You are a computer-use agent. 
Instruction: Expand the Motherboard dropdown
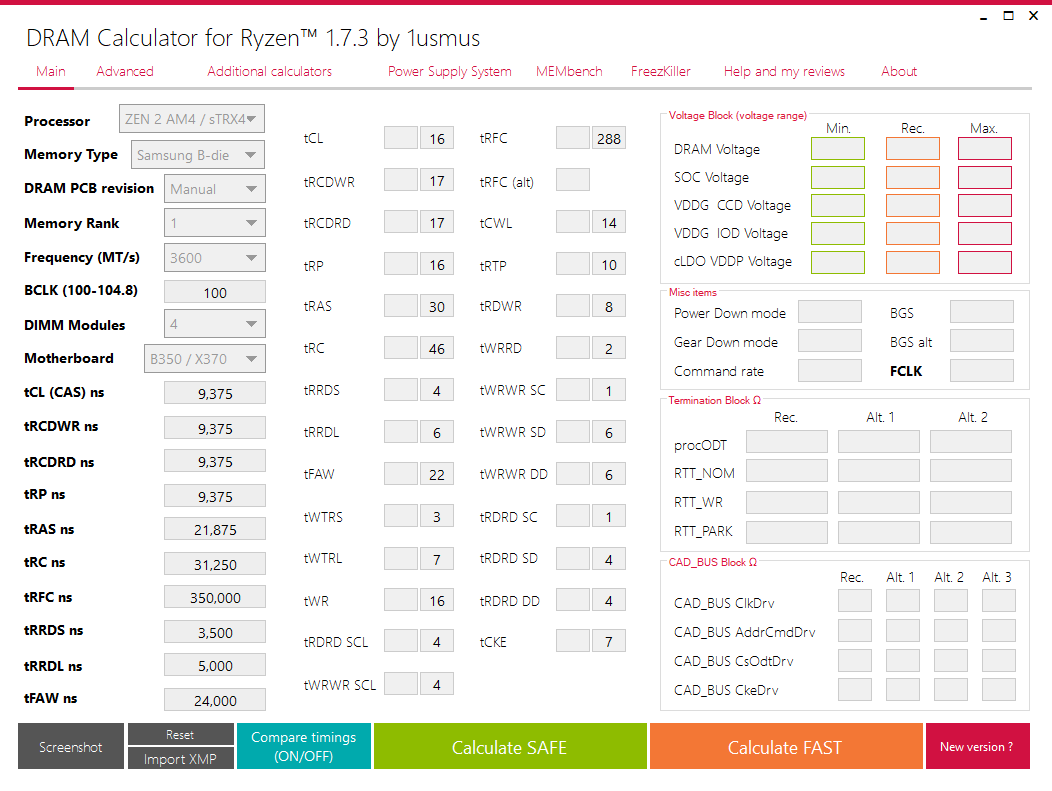(x=205, y=358)
